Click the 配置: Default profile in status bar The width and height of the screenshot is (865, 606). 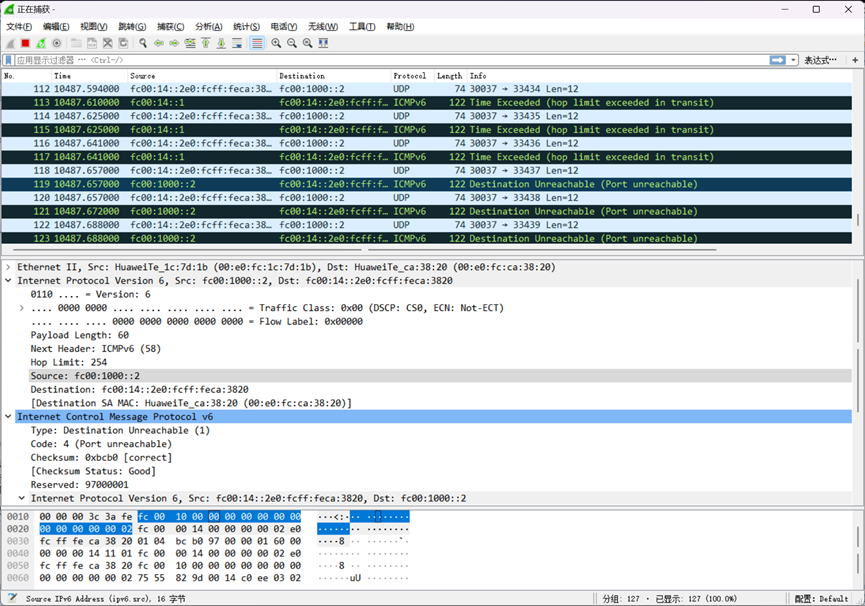pyautogui.click(x=821, y=599)
